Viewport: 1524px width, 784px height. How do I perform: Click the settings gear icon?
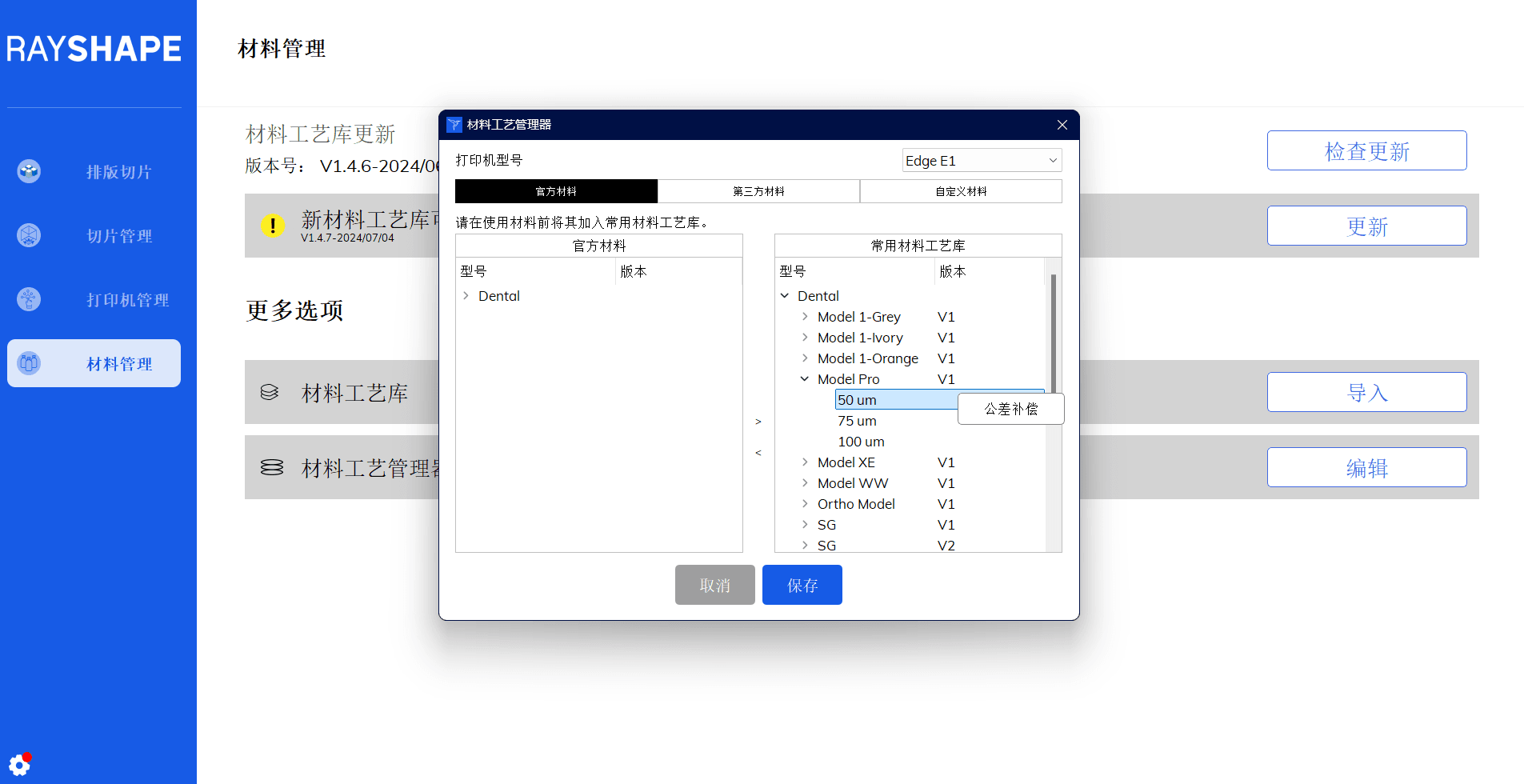tap(19, 765)
